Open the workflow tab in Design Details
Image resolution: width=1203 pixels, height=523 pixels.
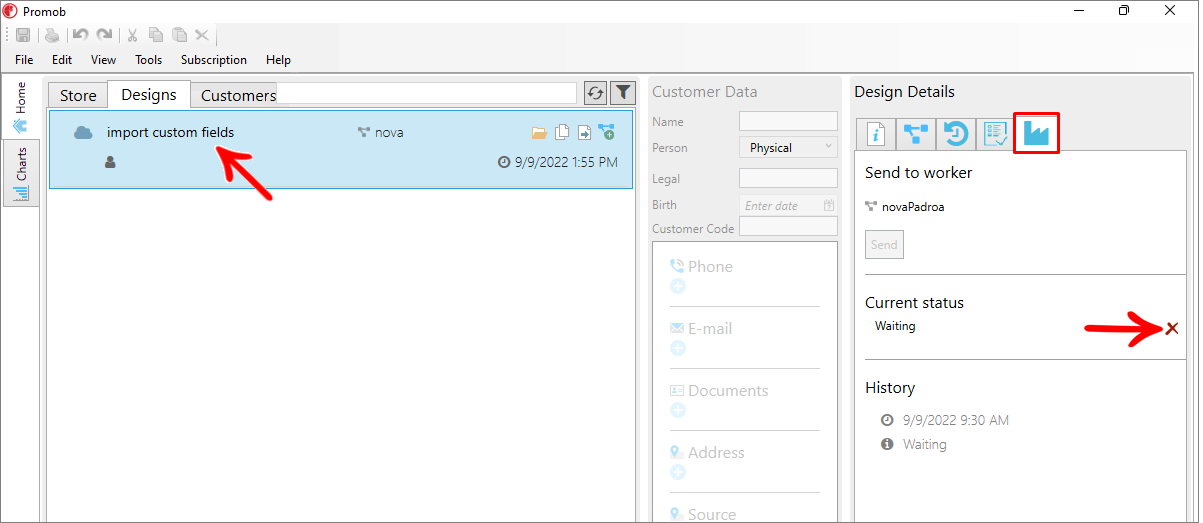[914, 133]
